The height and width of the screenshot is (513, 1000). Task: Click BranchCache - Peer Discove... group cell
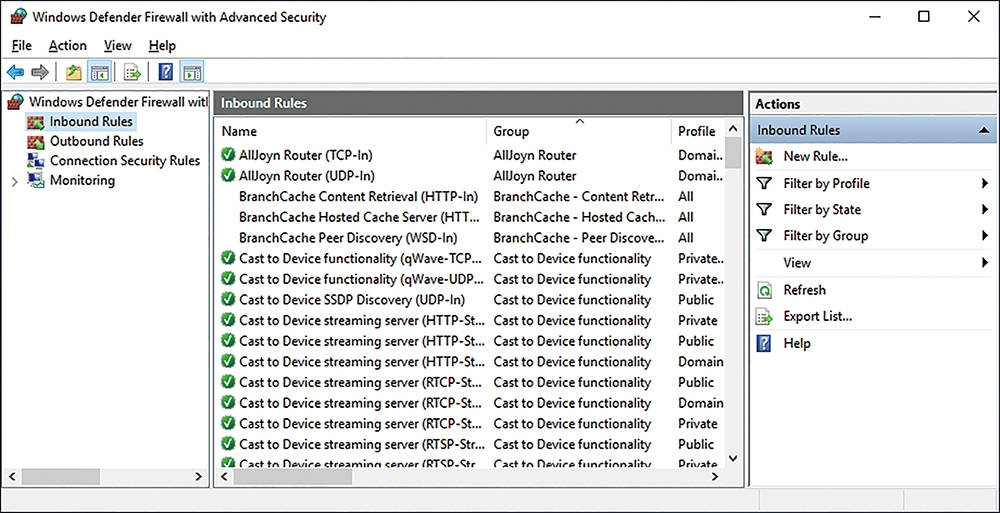click(579, 237)
